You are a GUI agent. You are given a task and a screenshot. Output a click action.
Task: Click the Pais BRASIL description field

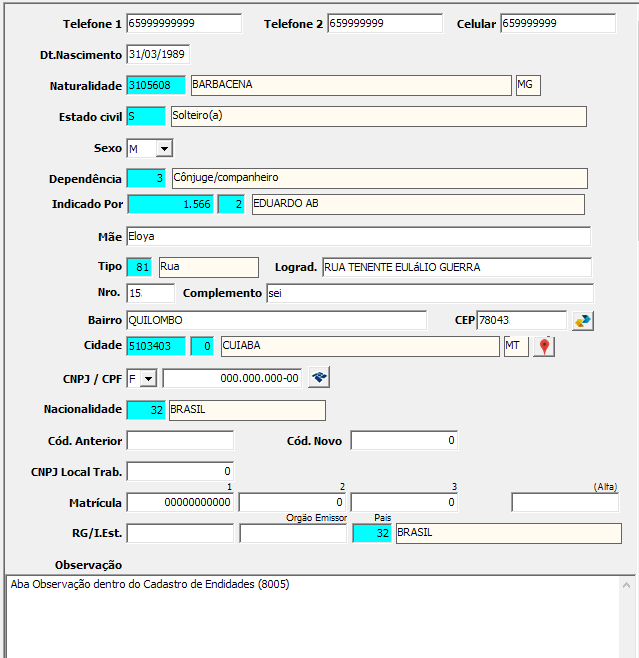[x=509, y=533]
